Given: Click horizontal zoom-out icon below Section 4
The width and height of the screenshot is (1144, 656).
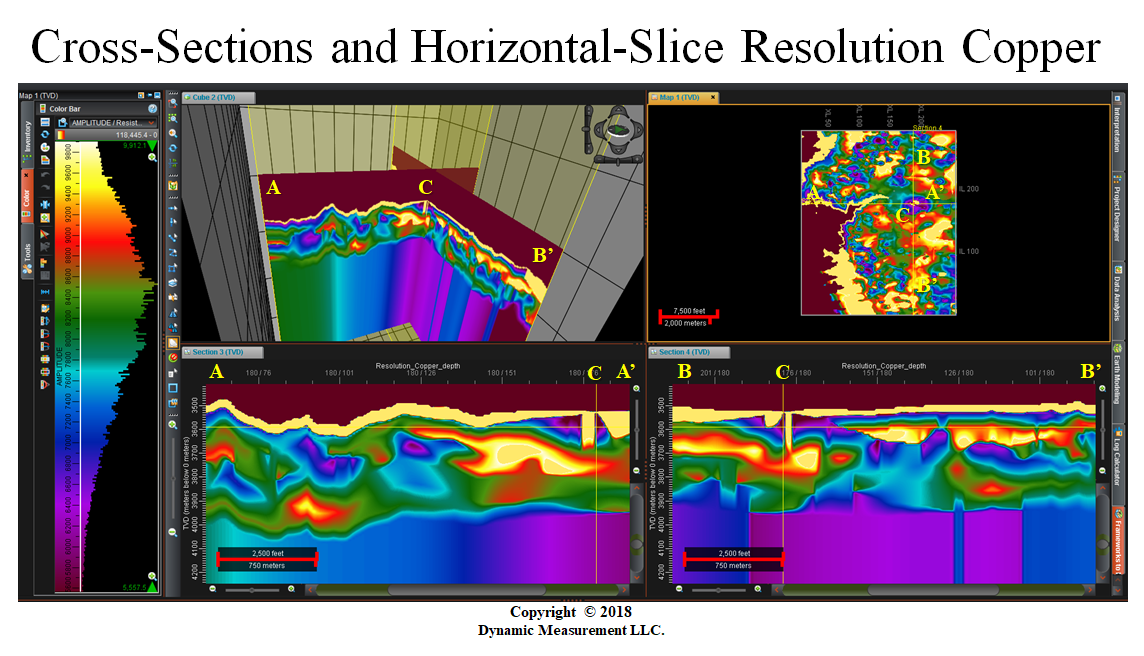Looking at the screenshot, I should pos(679,589).
